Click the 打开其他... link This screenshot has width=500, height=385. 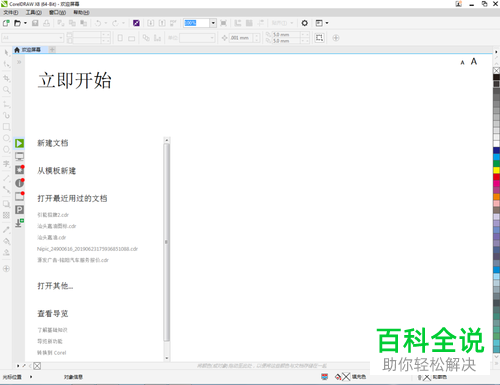[x=55, y=286]
